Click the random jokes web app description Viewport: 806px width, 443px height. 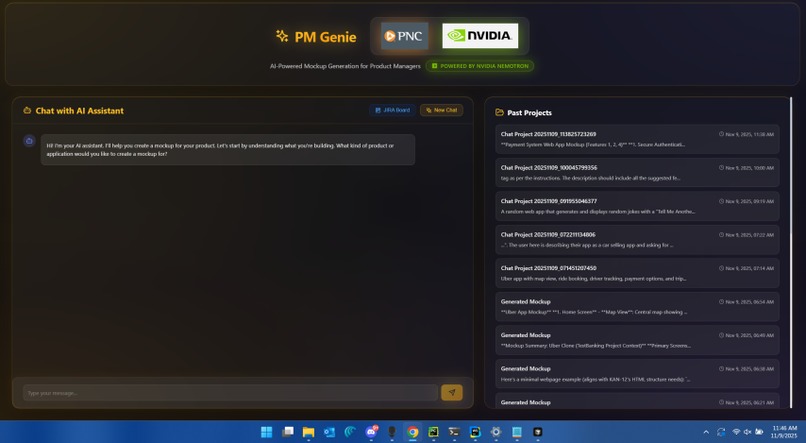[x=598, y=211]
